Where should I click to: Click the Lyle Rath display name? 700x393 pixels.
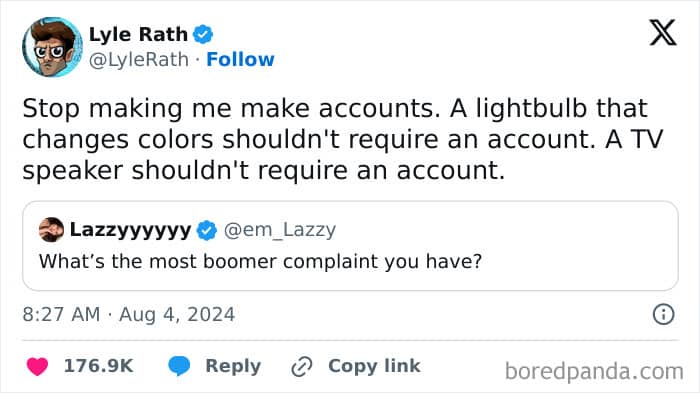coord(138,34)
